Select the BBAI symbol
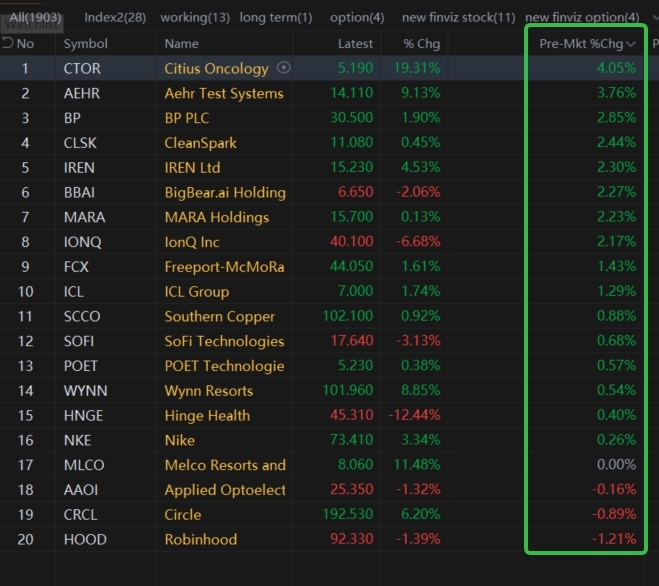 (79, 193)
